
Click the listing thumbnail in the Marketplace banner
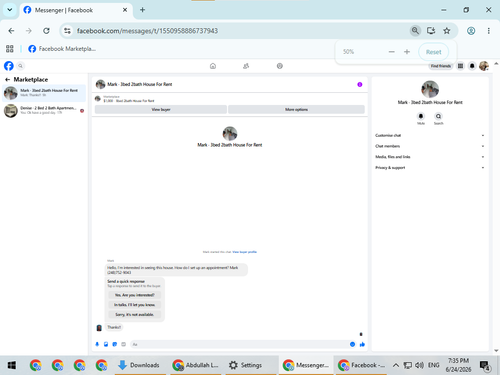[98, 98]
